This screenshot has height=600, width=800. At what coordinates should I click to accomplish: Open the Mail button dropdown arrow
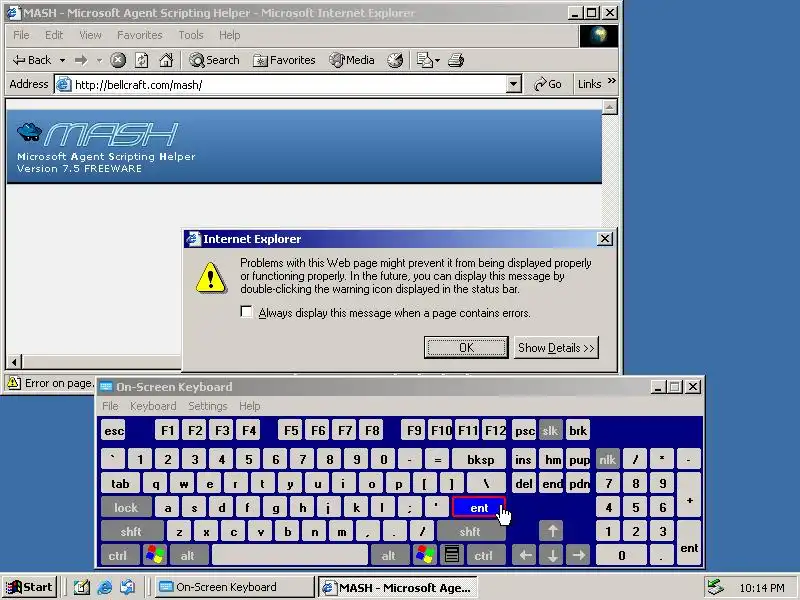tap(438, 60)
